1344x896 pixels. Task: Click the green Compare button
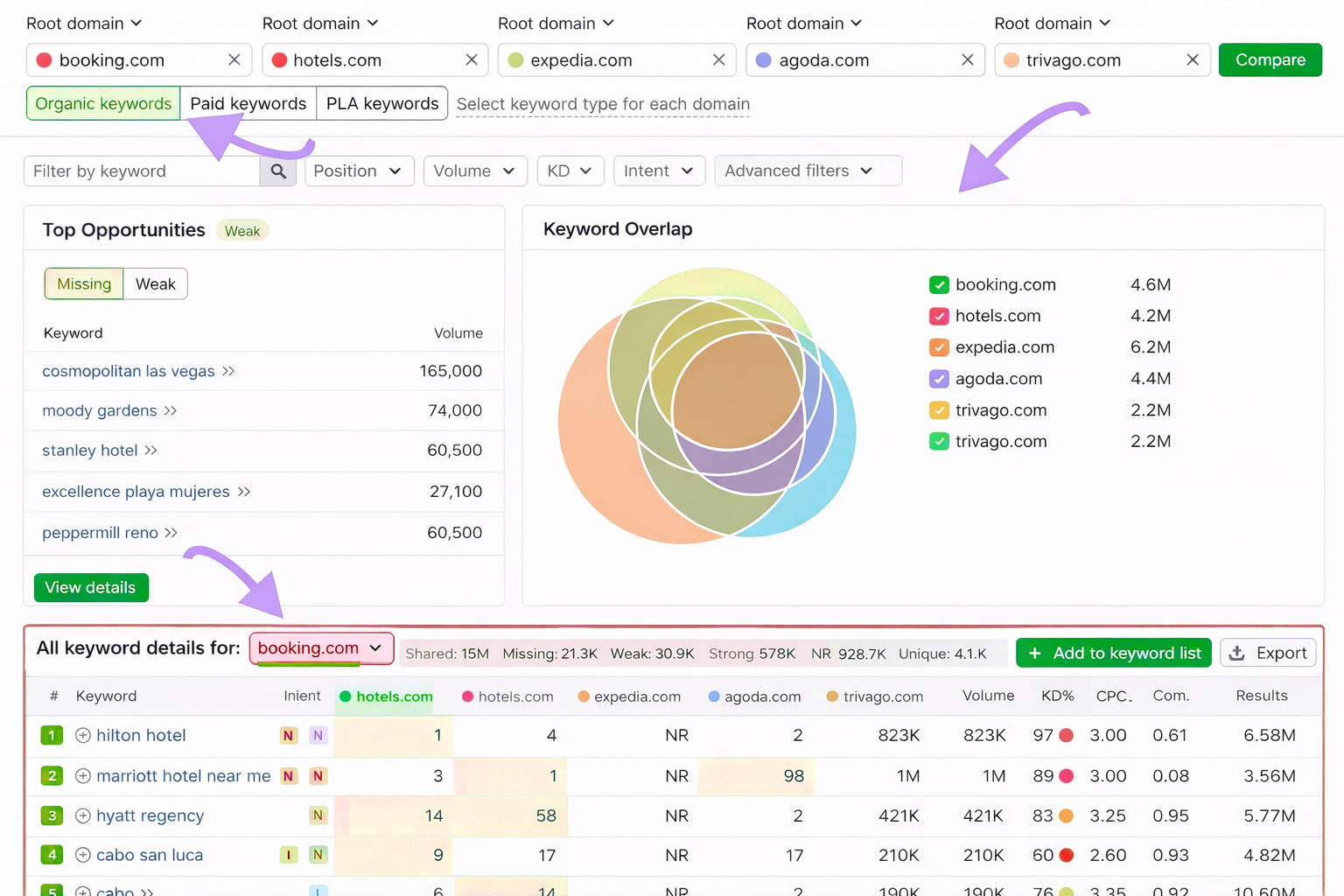[1270, 59]
